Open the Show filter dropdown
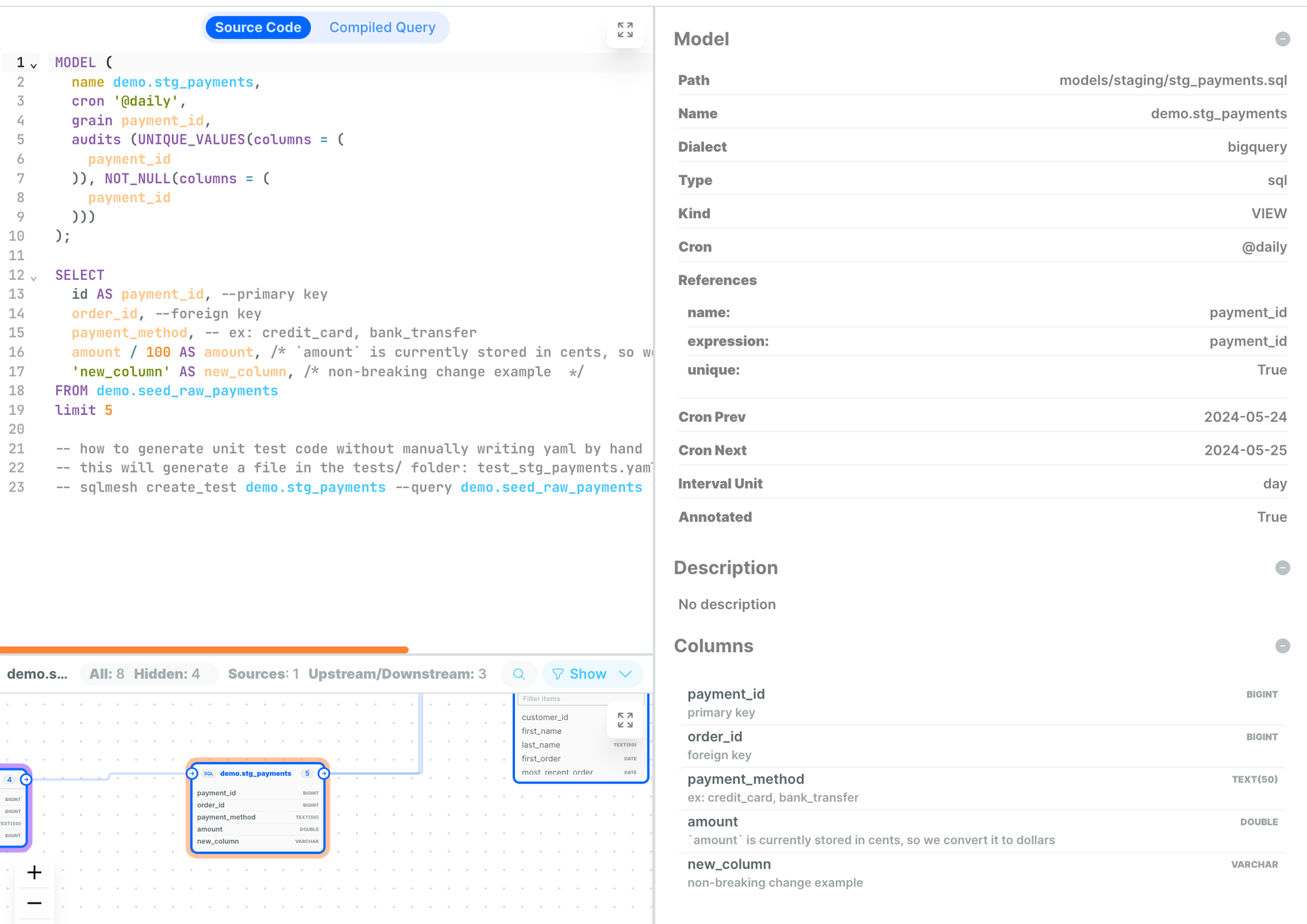Screen dimensions: 1307x924 coord(592,674)
